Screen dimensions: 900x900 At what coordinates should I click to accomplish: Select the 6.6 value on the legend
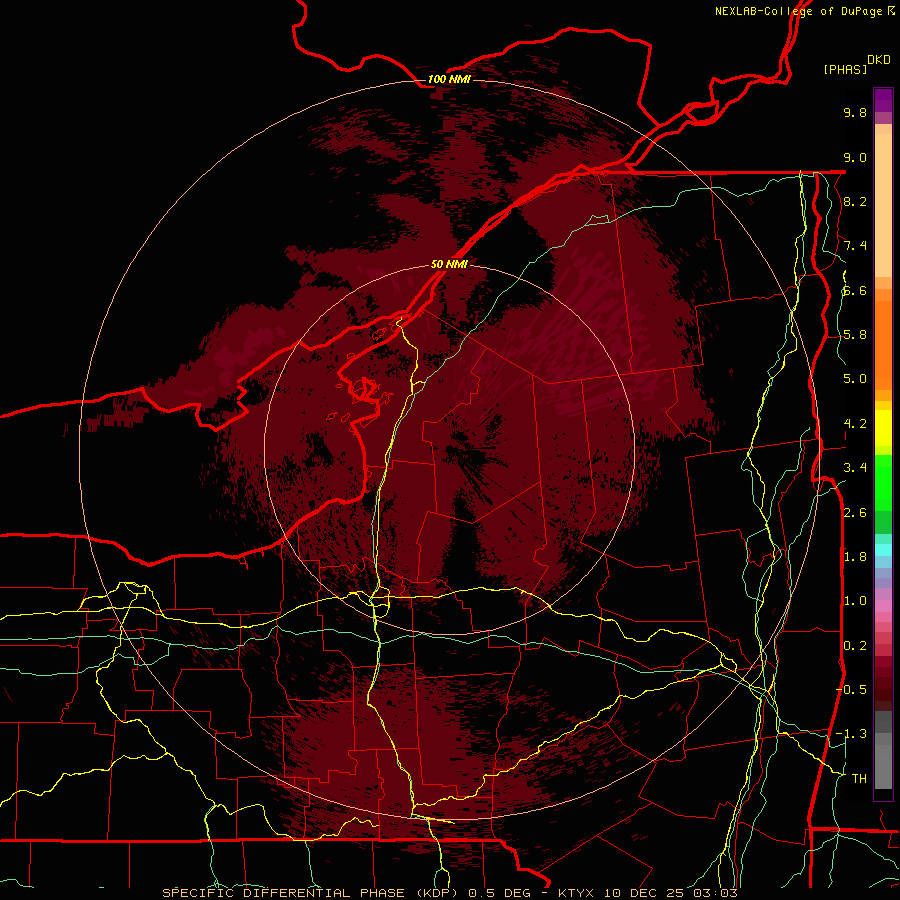tap(855, 290)
